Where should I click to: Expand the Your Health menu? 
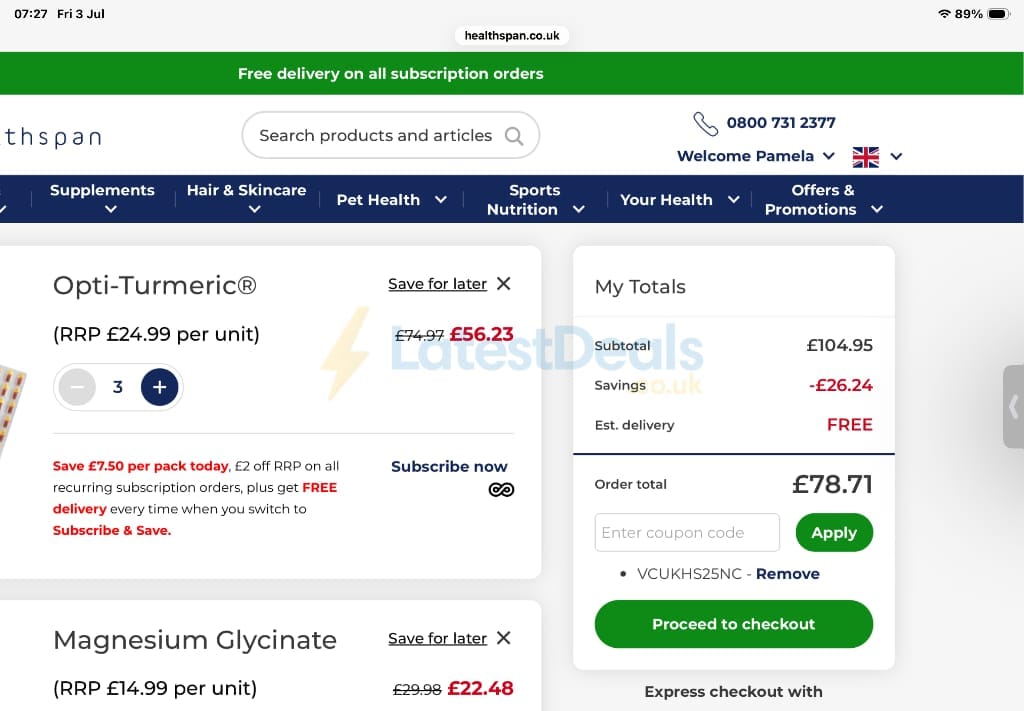(x=679, y=200)
